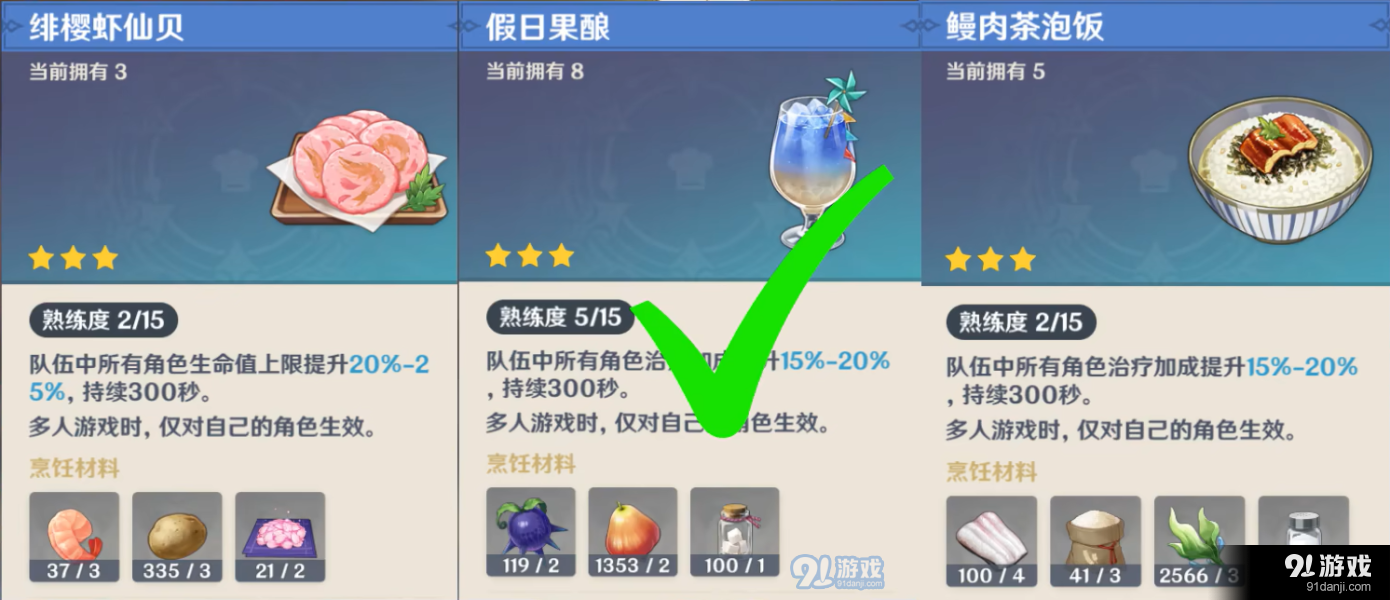
Task: Select the rice sack ingredient 41/3
Action: point(1095,542)
